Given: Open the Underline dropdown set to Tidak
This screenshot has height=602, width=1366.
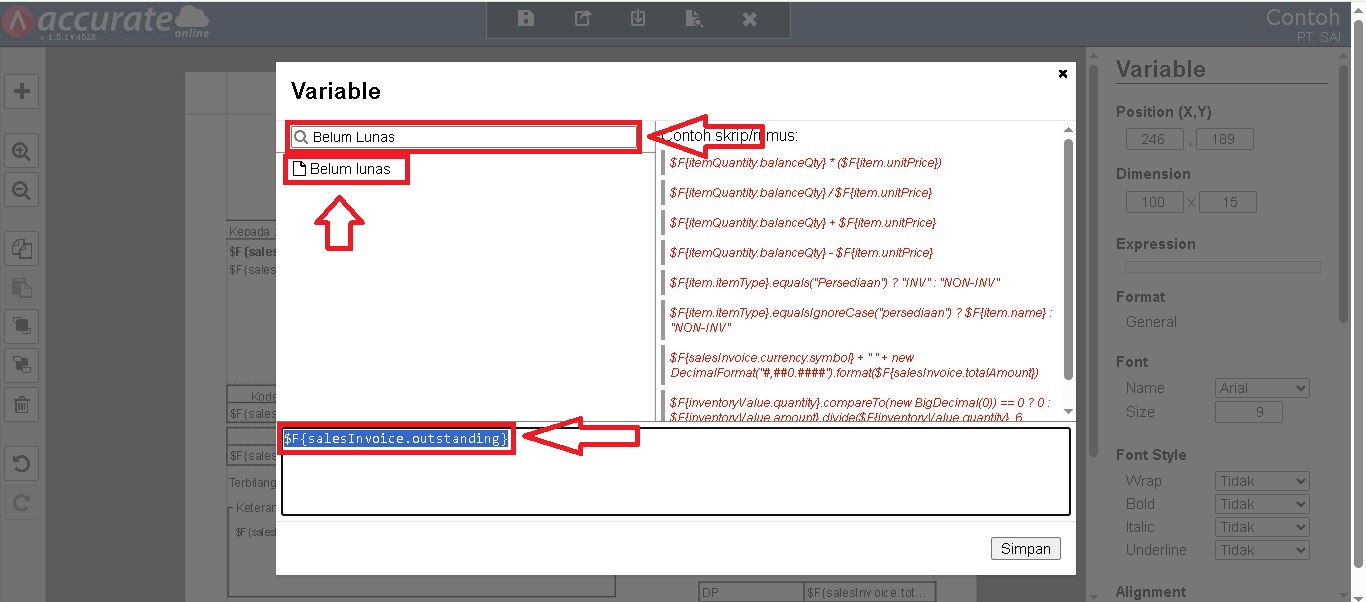Looking at the screenshot, I should click(1262, 550).
